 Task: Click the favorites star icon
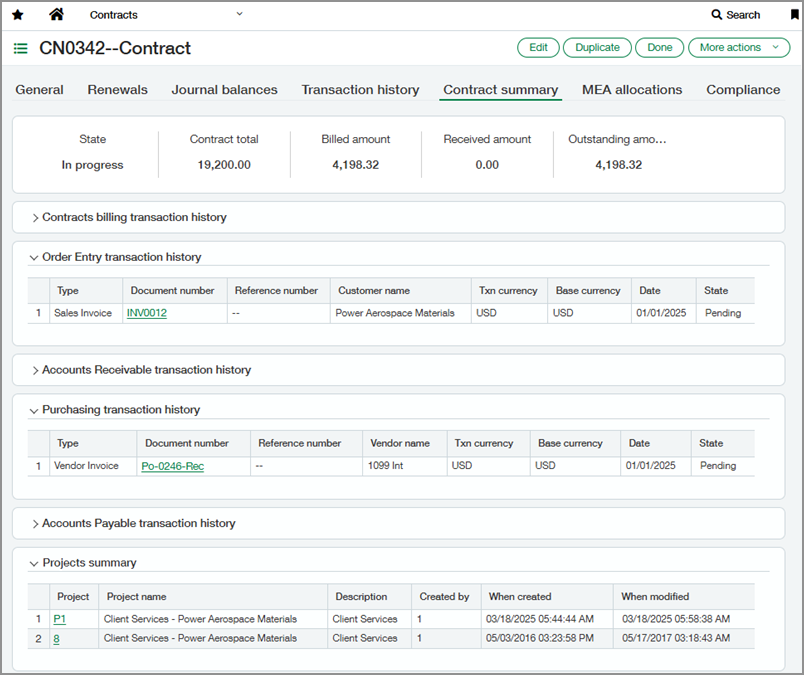tap(17, 14)
